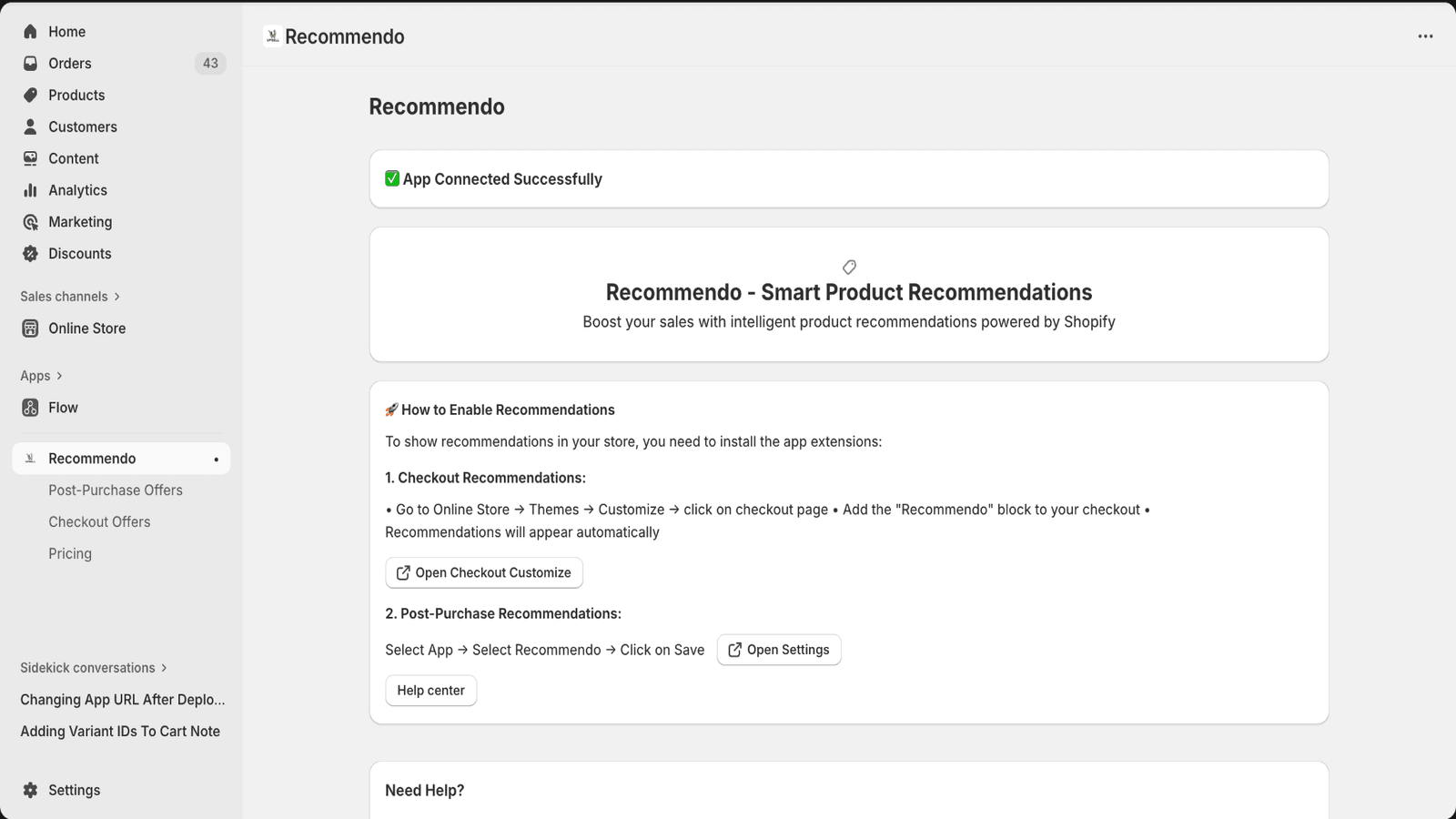
Task: Select Post-Purchase Offers in sidebar
Action: [x=116, y=490]
